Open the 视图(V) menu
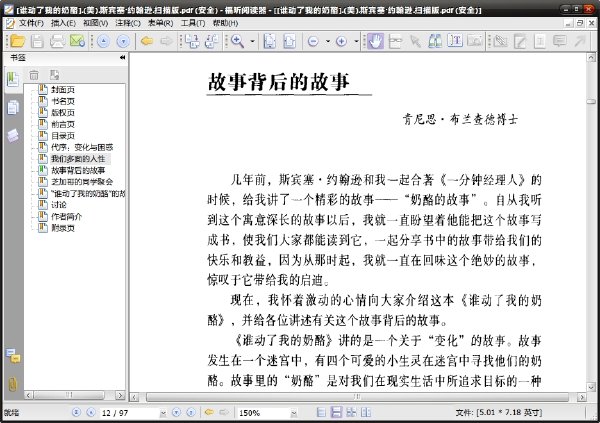 coord(95,23)
